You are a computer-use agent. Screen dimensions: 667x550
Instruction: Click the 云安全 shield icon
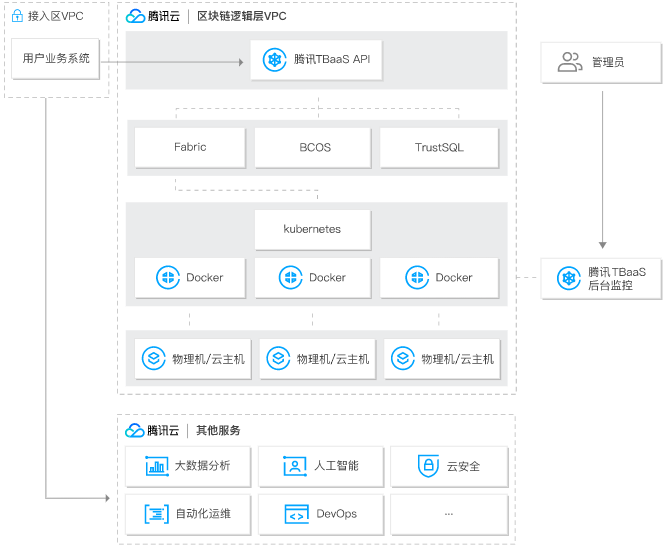[428, 466]
